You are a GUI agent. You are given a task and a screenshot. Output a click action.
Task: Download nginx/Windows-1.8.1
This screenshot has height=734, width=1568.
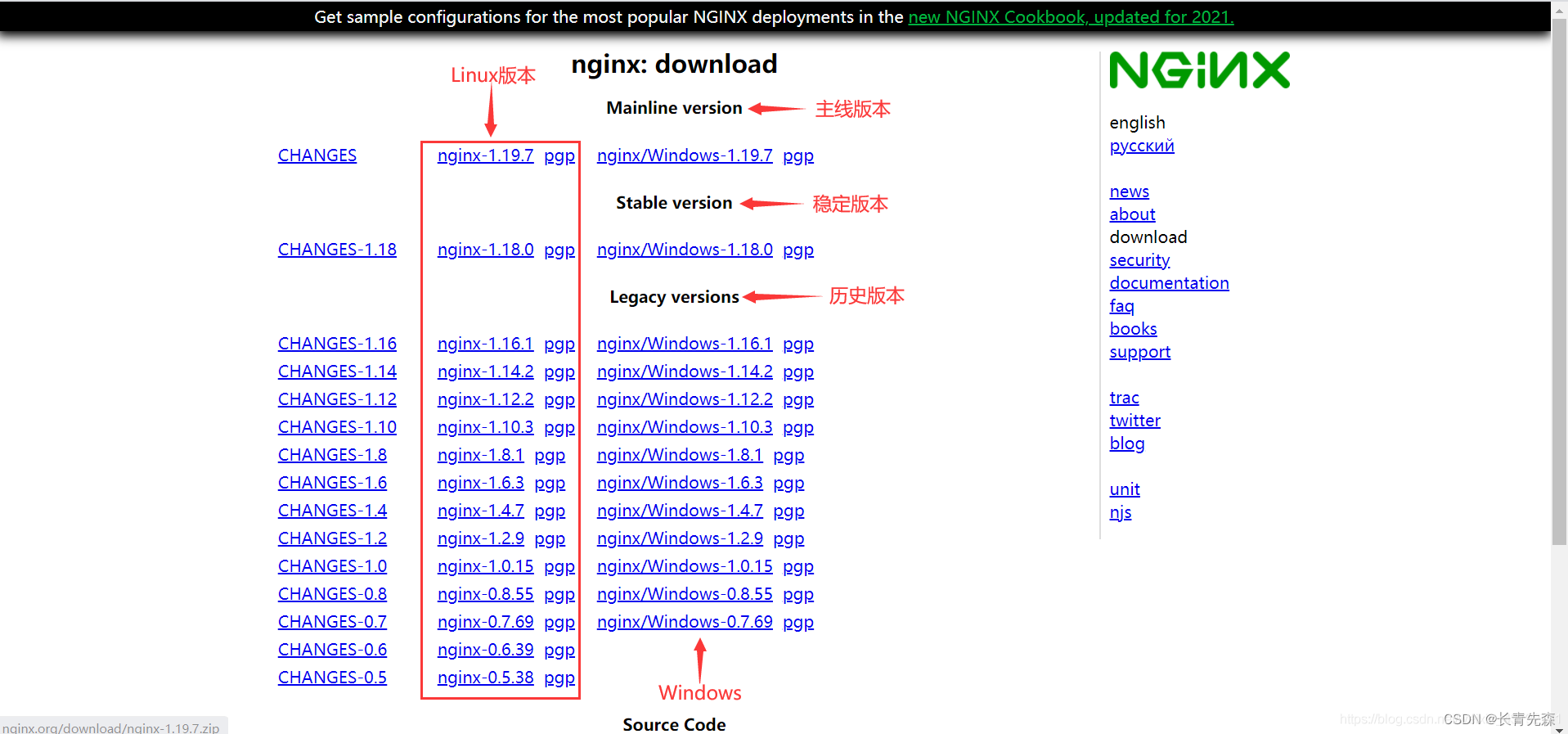[680, 455]
